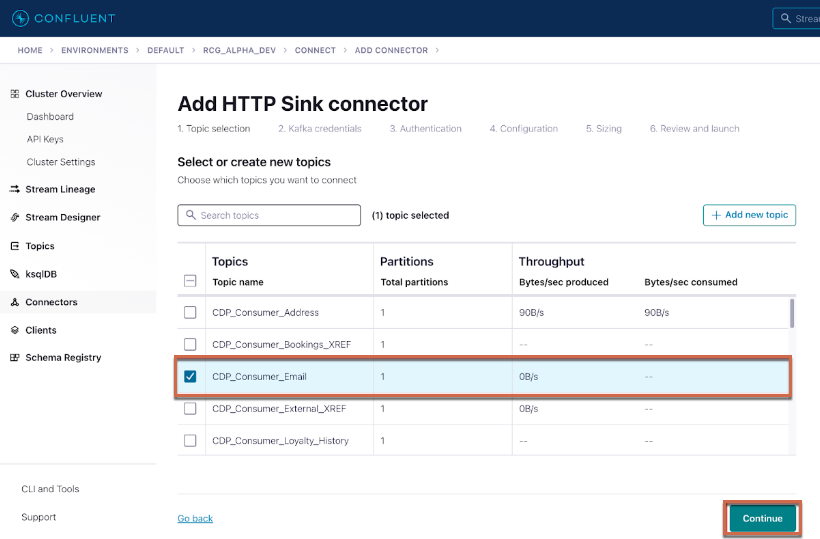Image resolution: width=820 pixels, height=539 pixels.
Task: Open Stream Designer sidebar icon
Action: 15,217
